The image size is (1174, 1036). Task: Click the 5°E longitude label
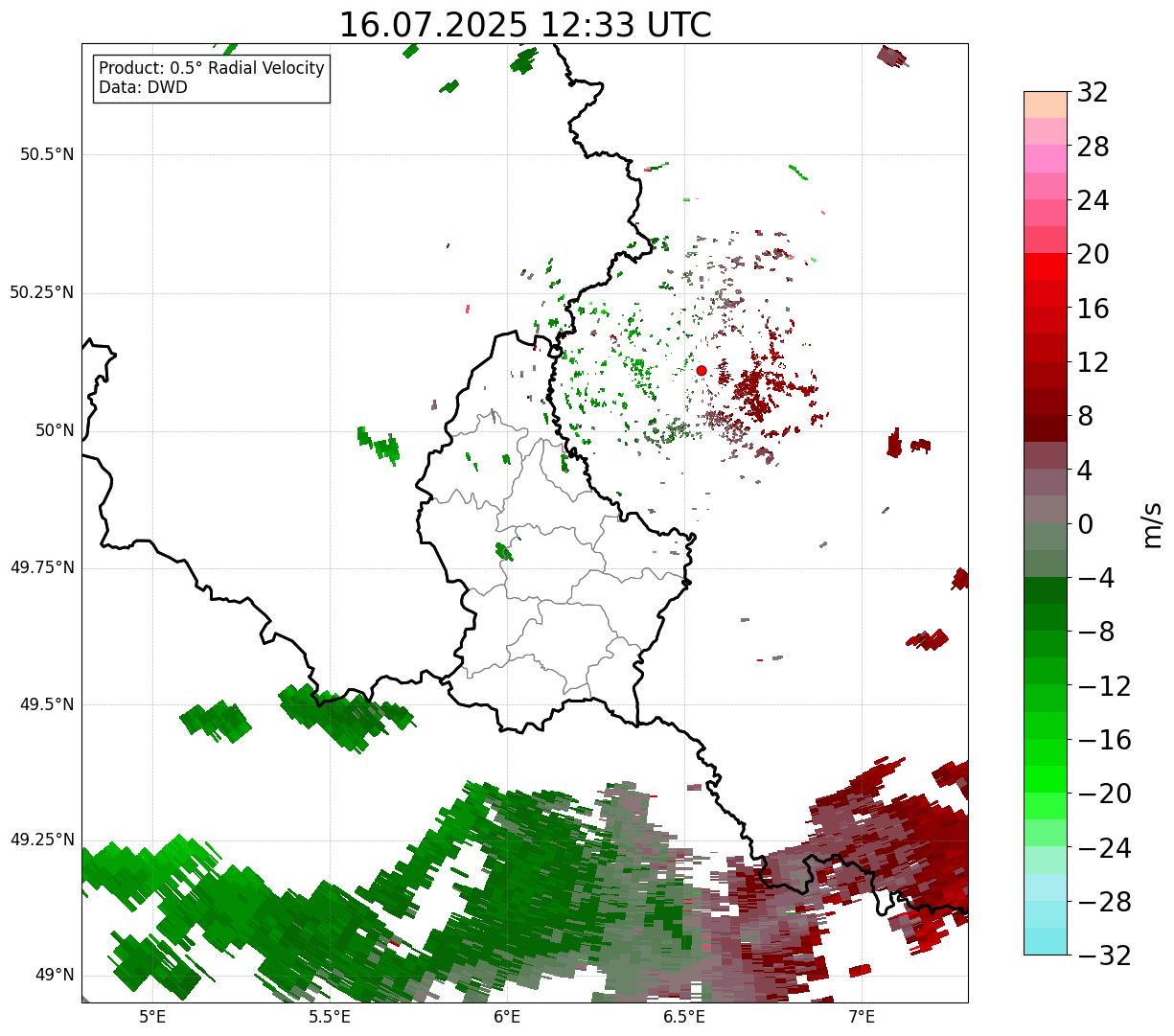coord(152,1017)
